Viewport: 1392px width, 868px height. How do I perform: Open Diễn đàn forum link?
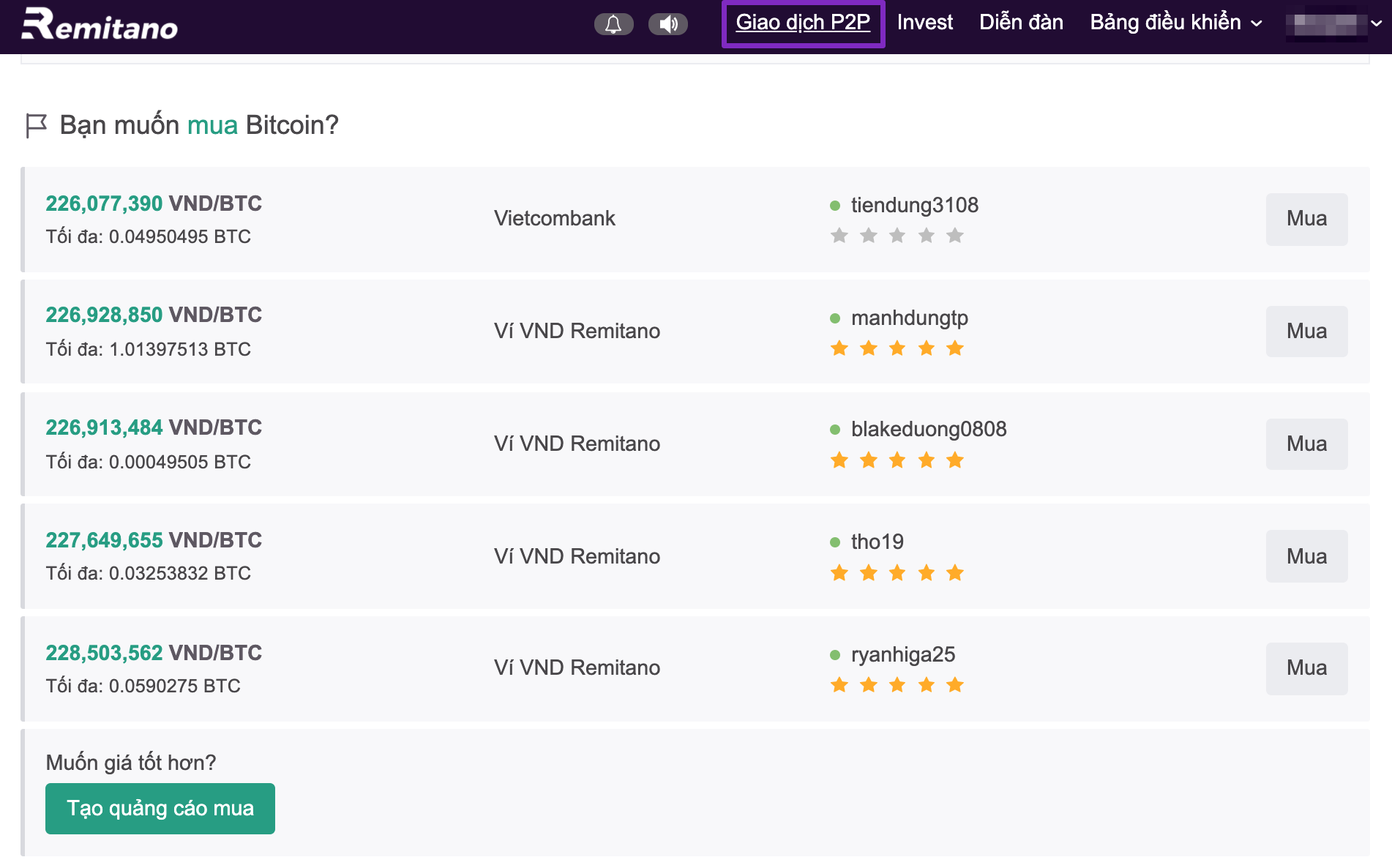(1021, 23)
